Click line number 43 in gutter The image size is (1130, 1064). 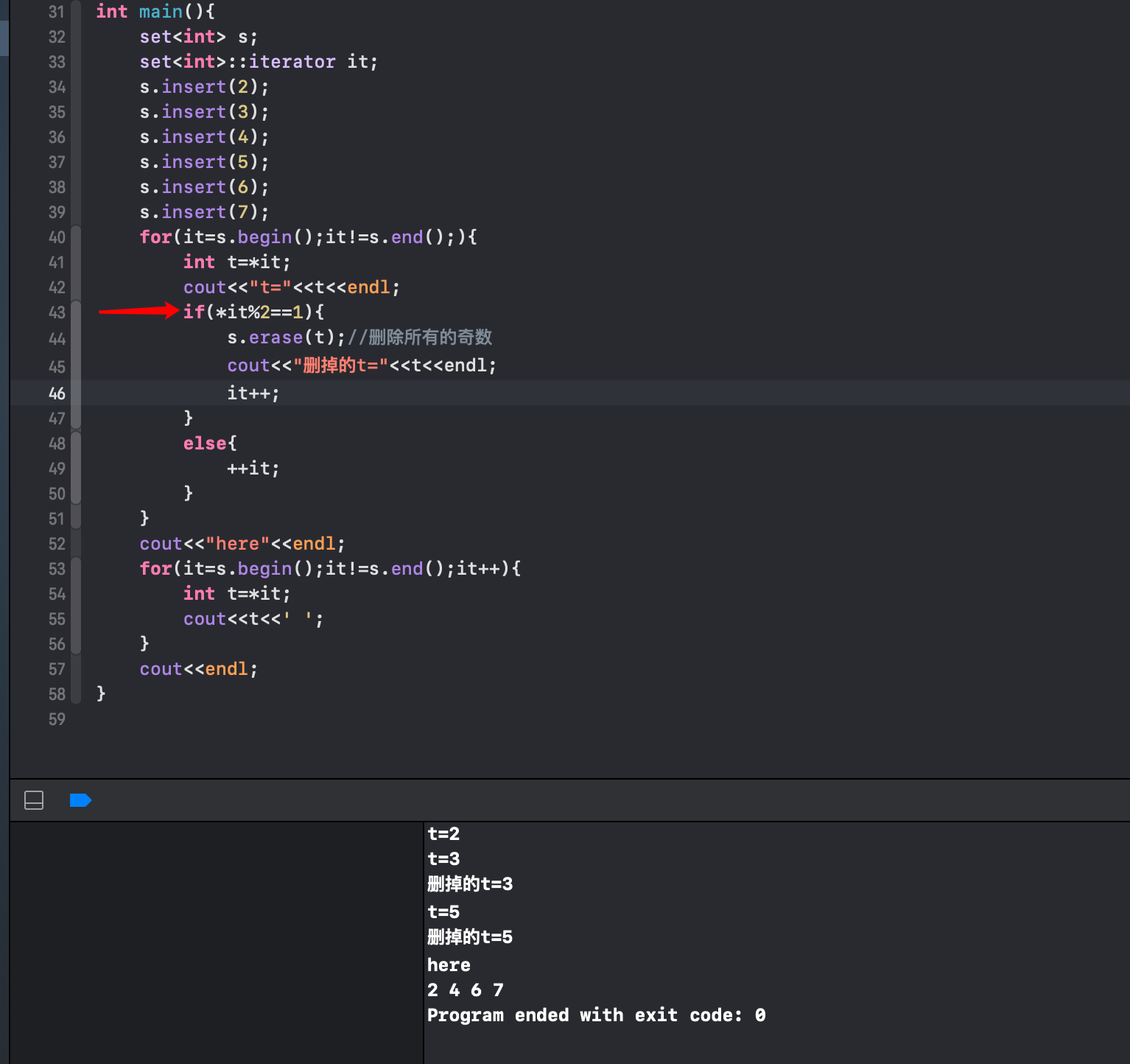[57, 312]
